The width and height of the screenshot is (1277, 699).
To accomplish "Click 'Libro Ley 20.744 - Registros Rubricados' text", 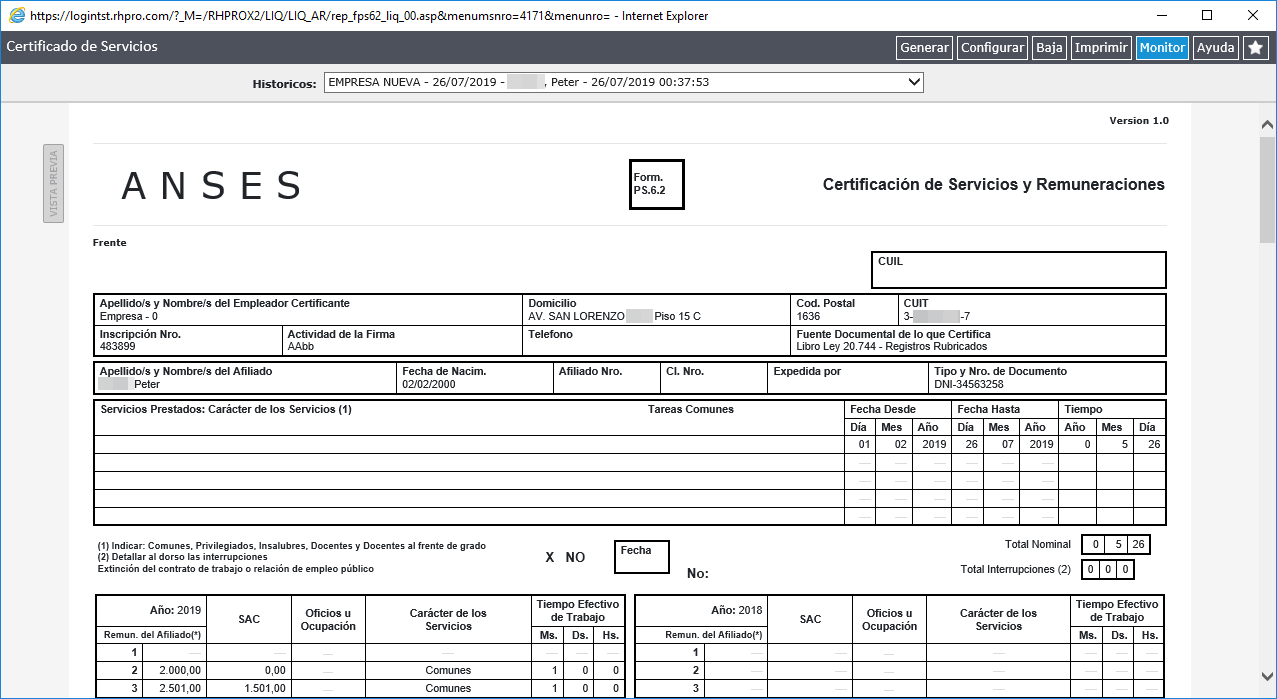I will (892, 346).
